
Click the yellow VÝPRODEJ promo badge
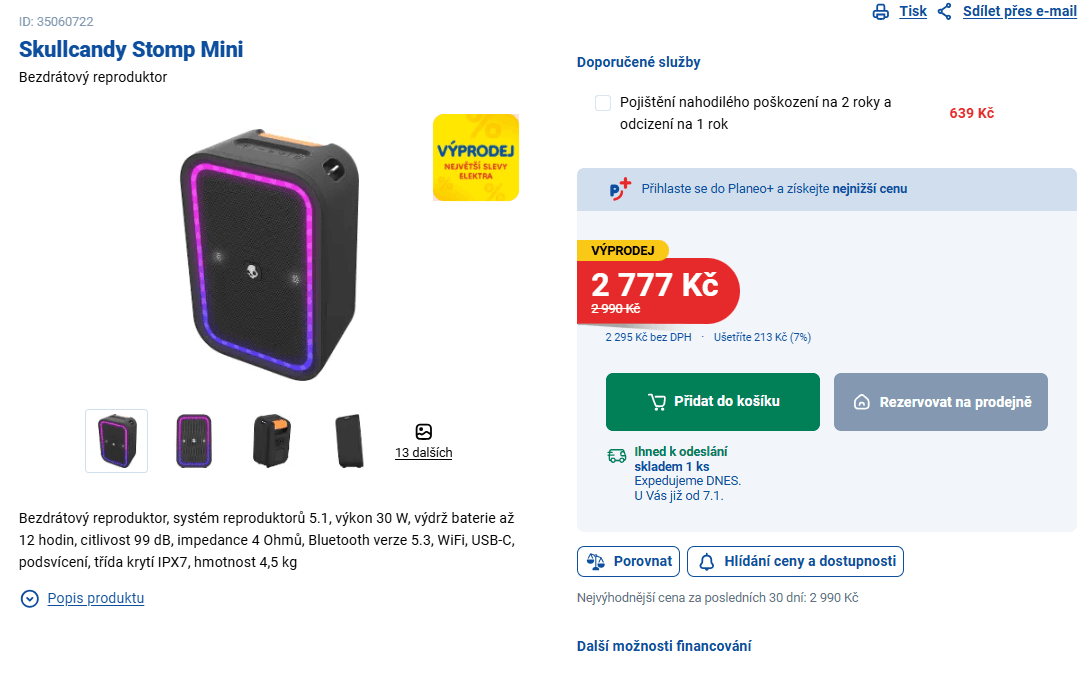475,157
